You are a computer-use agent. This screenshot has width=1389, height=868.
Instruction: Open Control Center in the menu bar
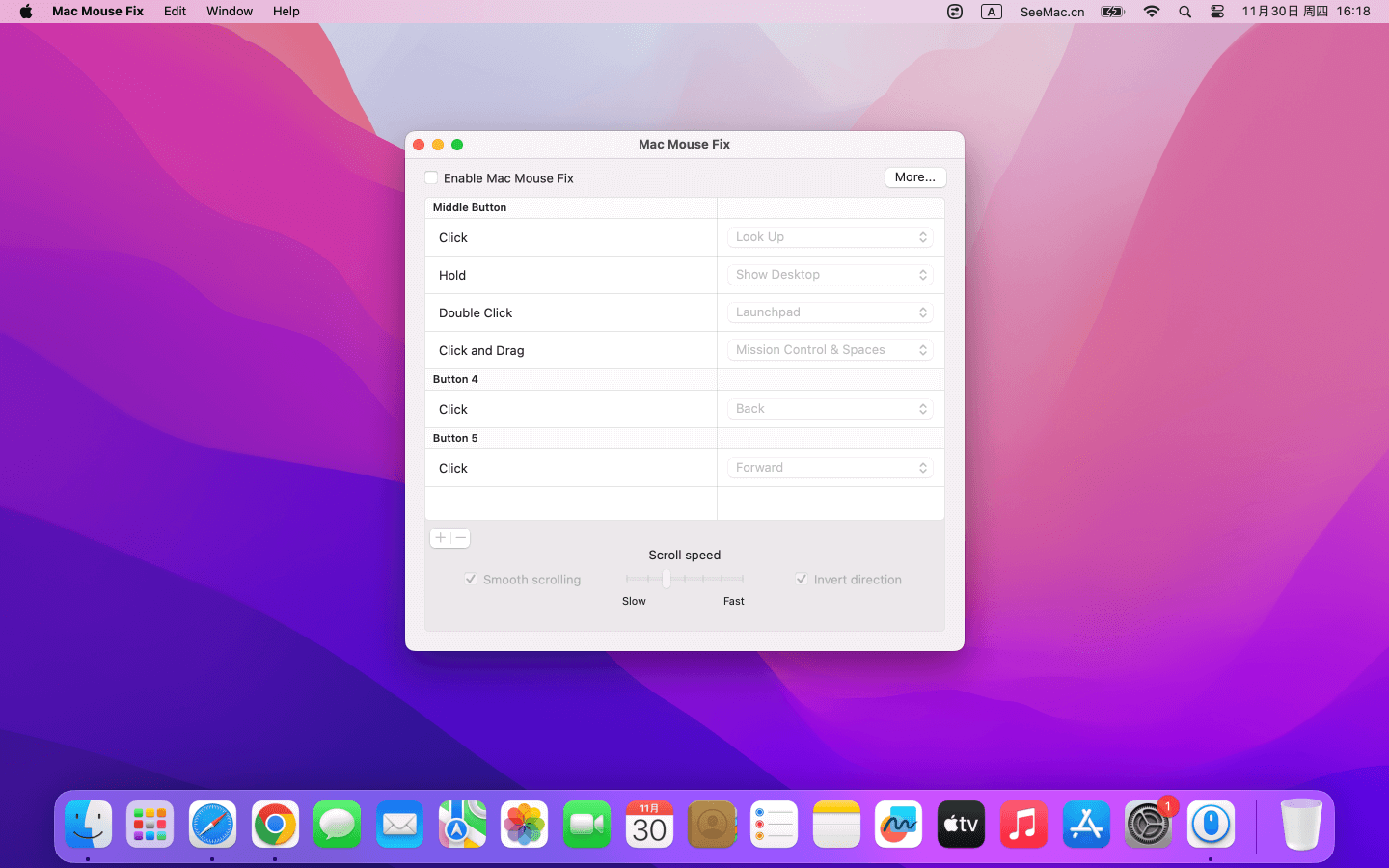pyautogui.click(x=1217, y=12)
